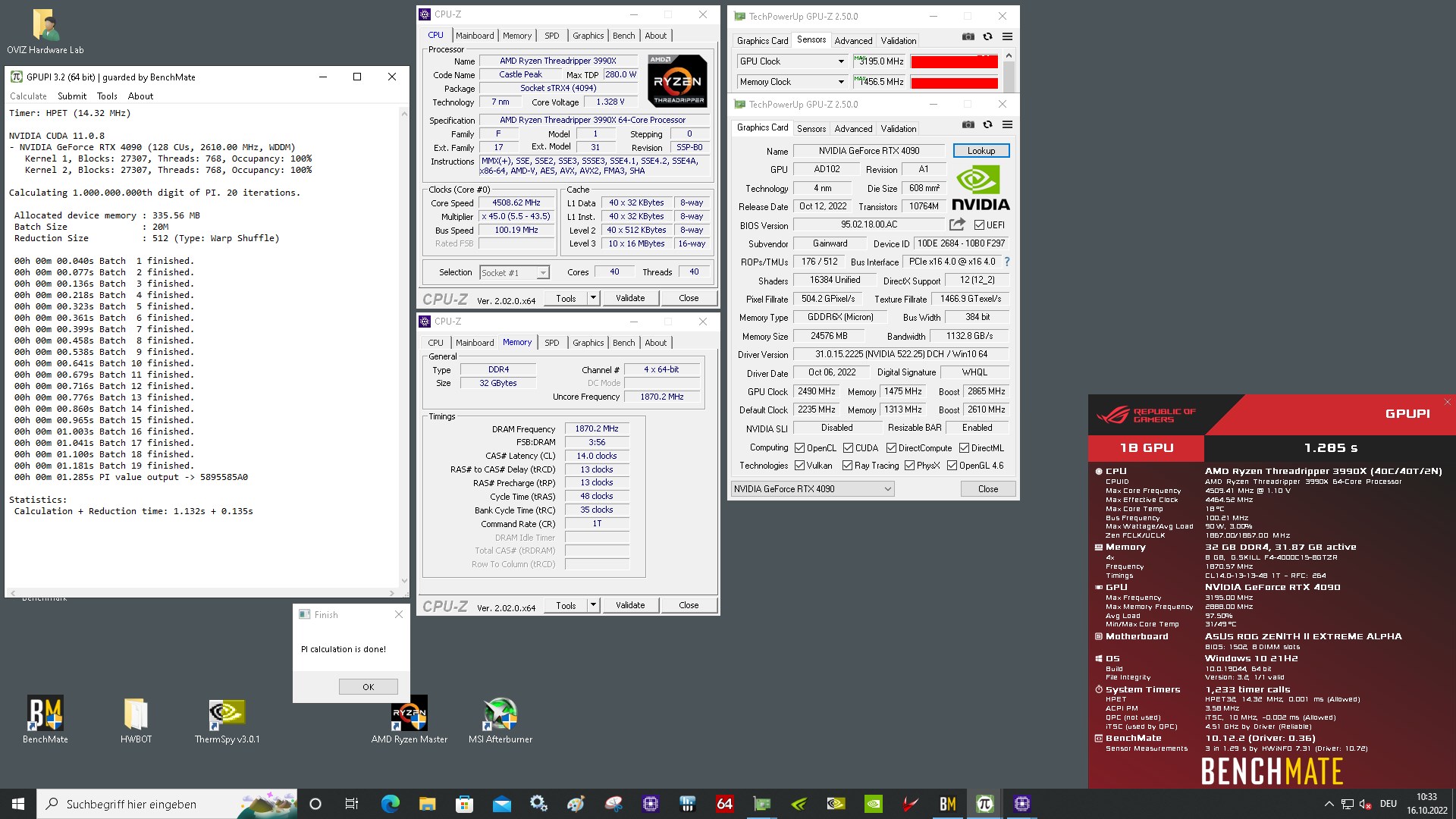Open hamburger menu in GPU-Z Graphics Card window
The image size is (1456, 819).
click(x=1007, y=124)
